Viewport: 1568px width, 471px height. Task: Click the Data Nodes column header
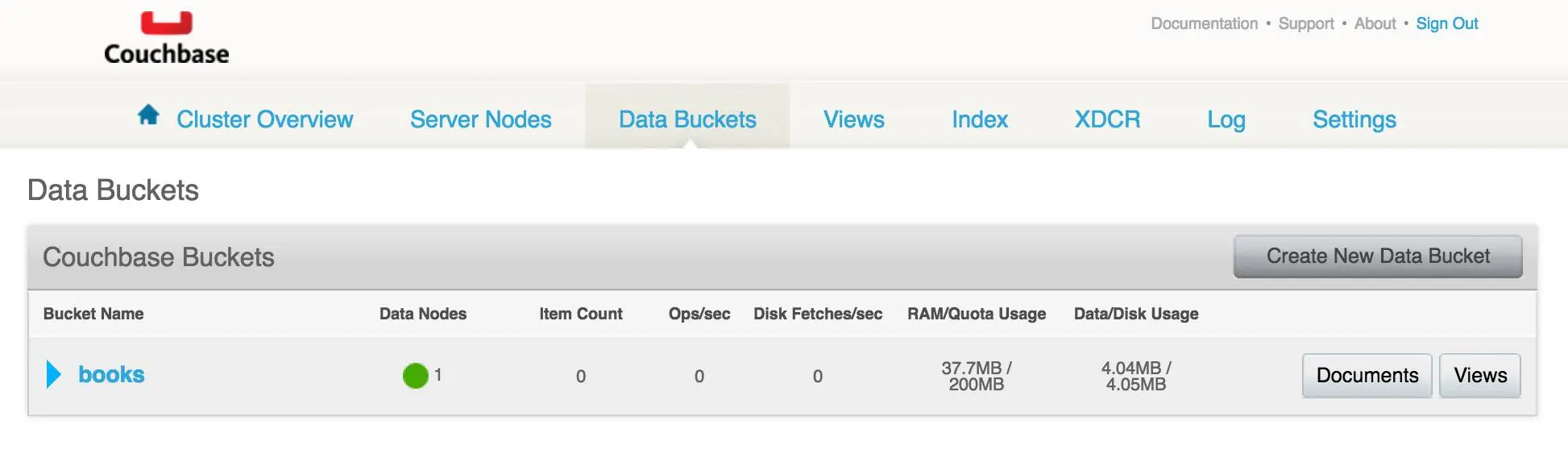click(423, 314)
